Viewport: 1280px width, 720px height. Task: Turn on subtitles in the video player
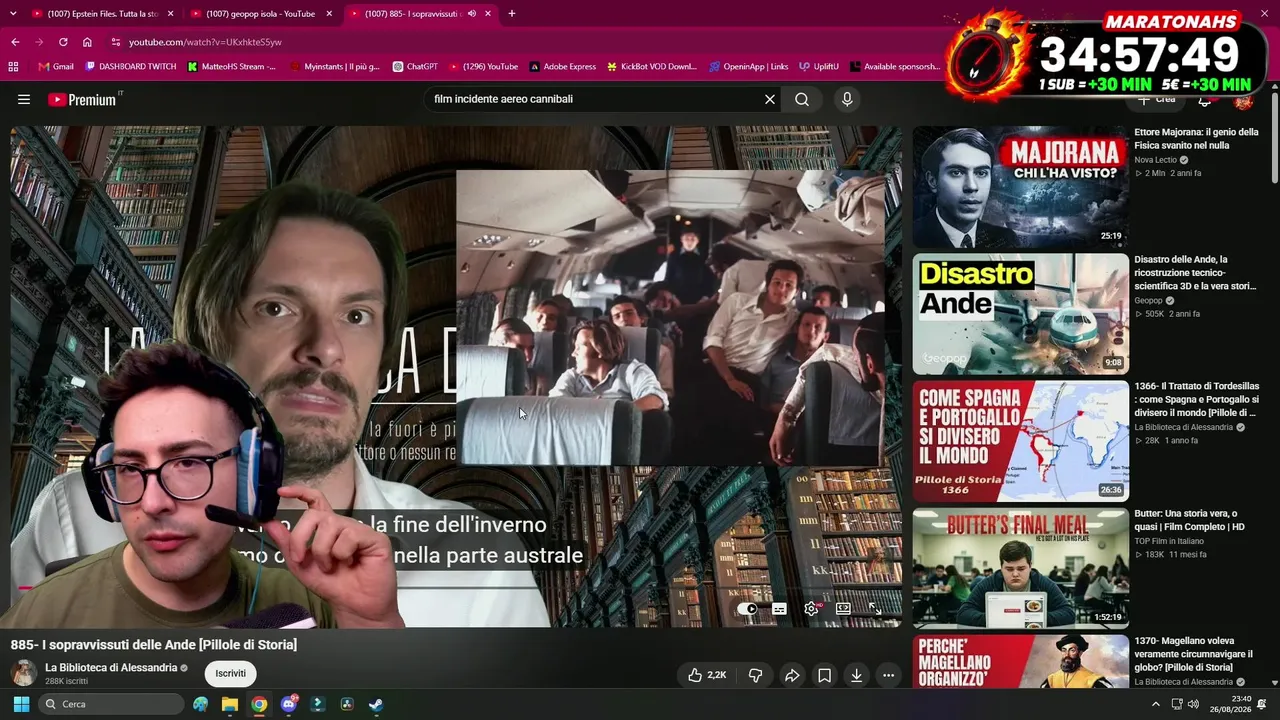779,608
